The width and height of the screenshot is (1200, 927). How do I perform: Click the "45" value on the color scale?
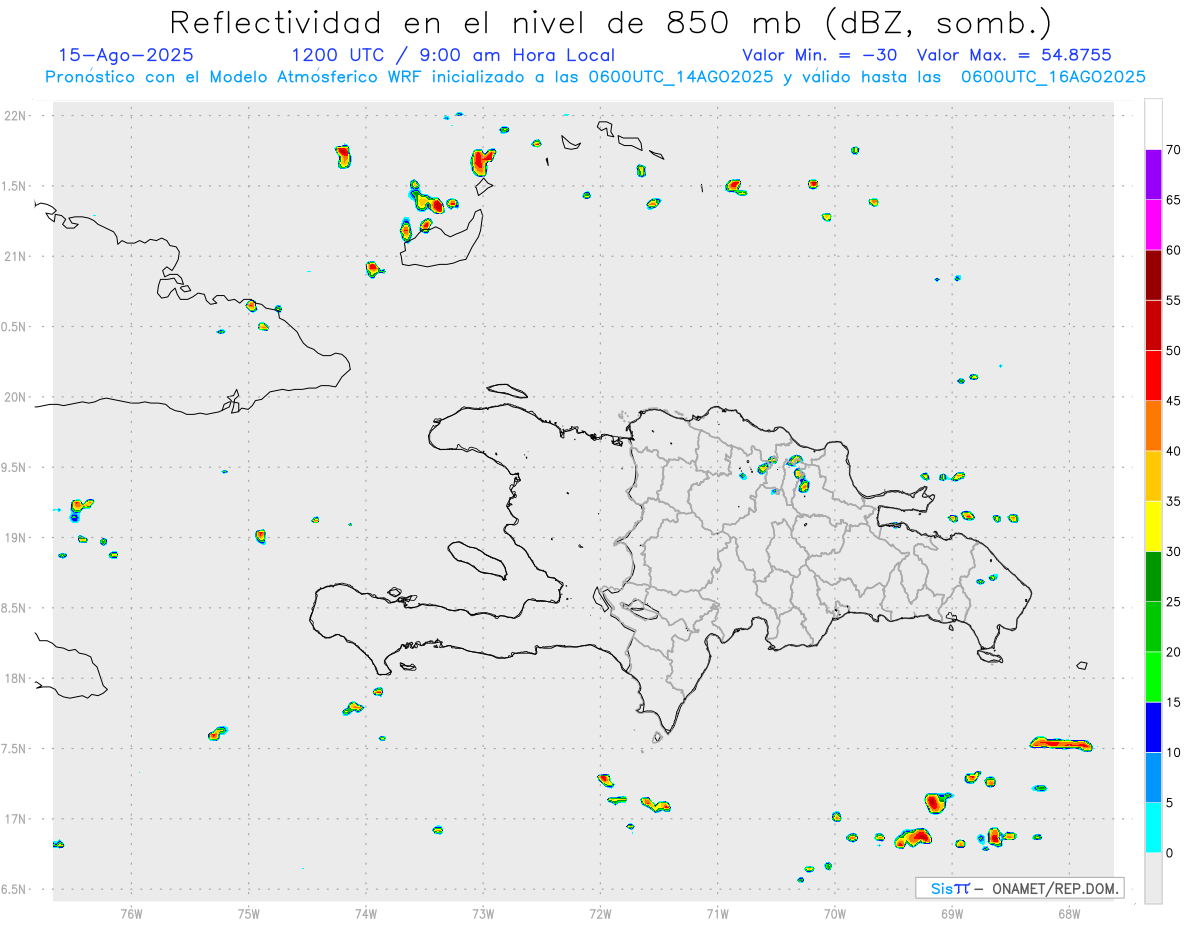click(x=1173, y=401)
